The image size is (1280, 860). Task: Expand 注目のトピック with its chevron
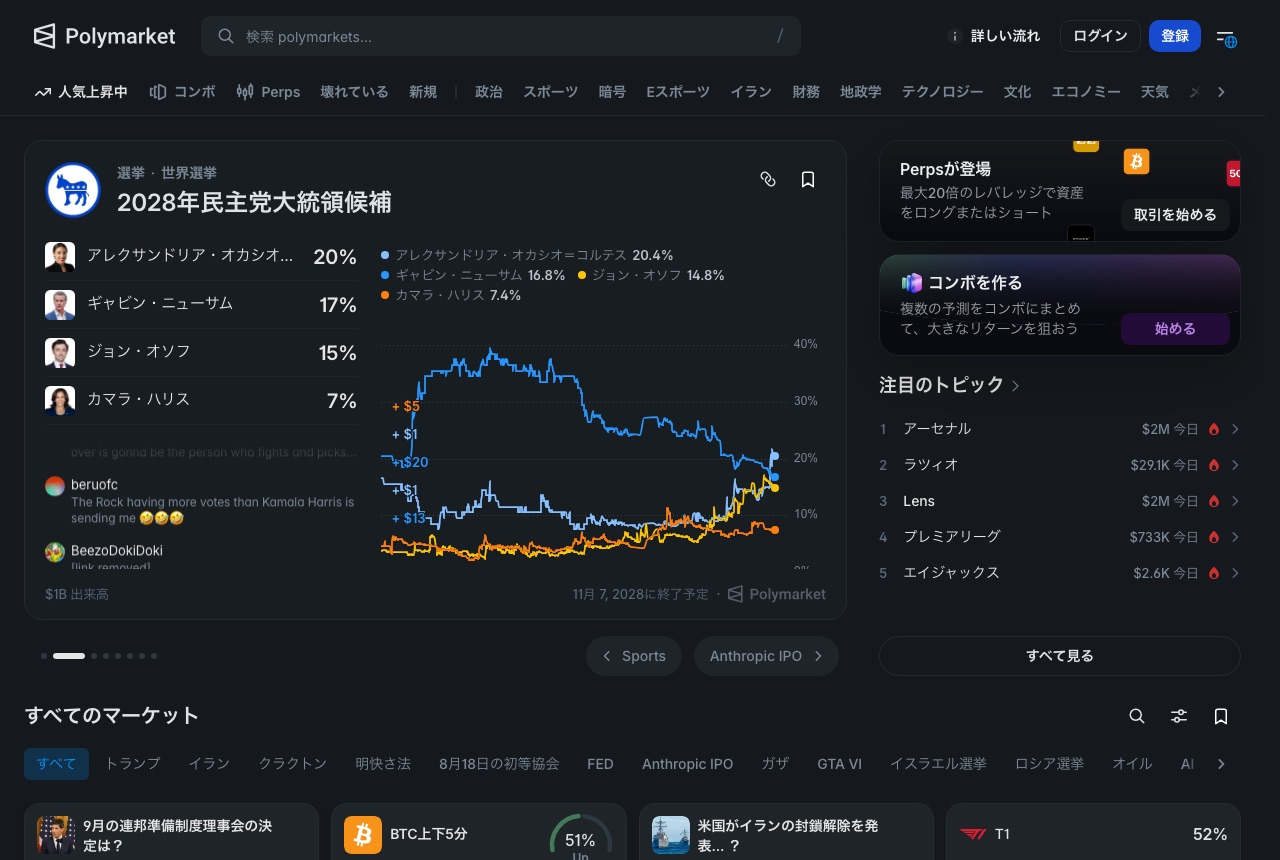[1016, 386]
